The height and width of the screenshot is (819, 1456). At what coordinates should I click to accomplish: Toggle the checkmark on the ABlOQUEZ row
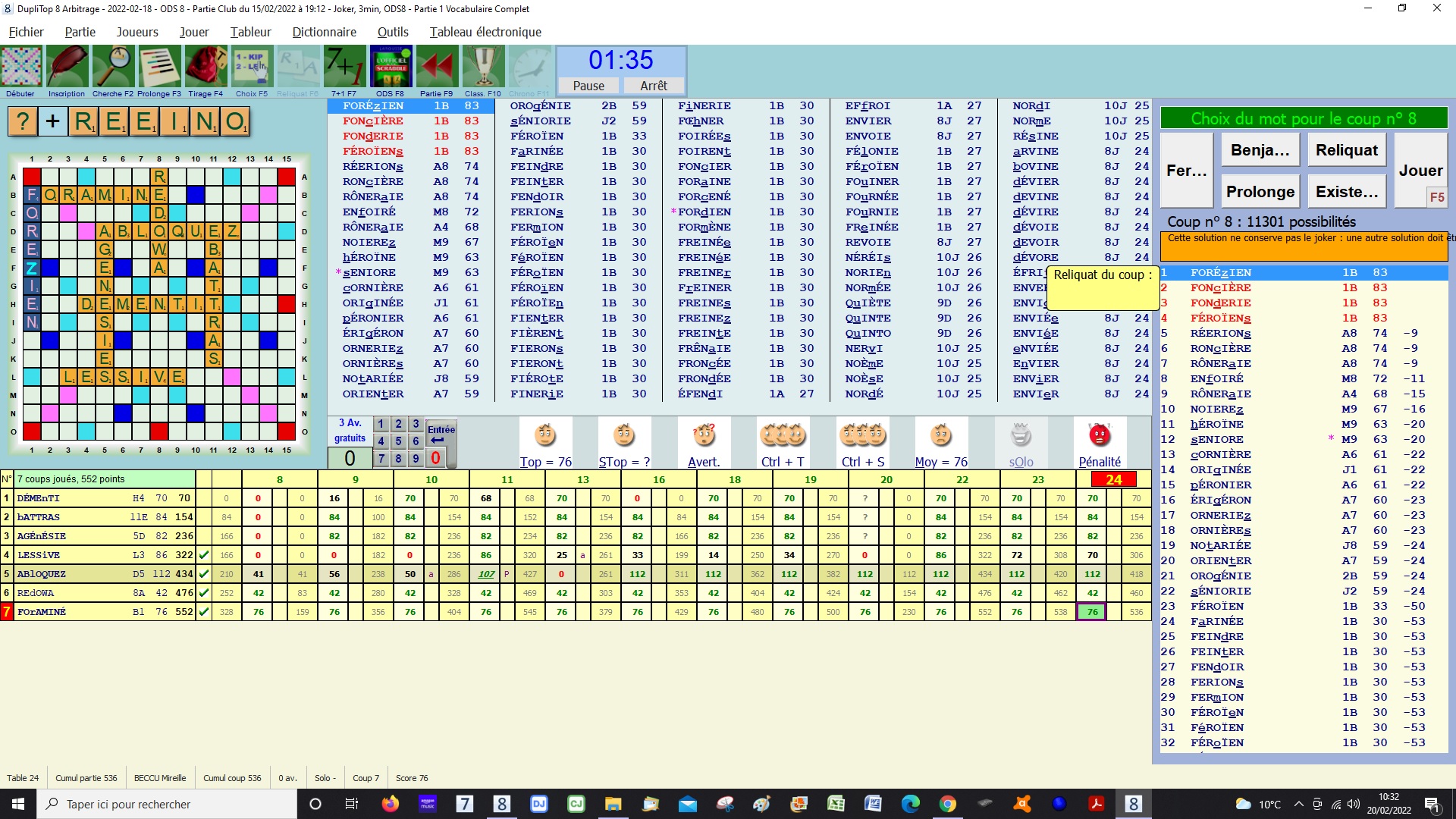coord(203,574)
